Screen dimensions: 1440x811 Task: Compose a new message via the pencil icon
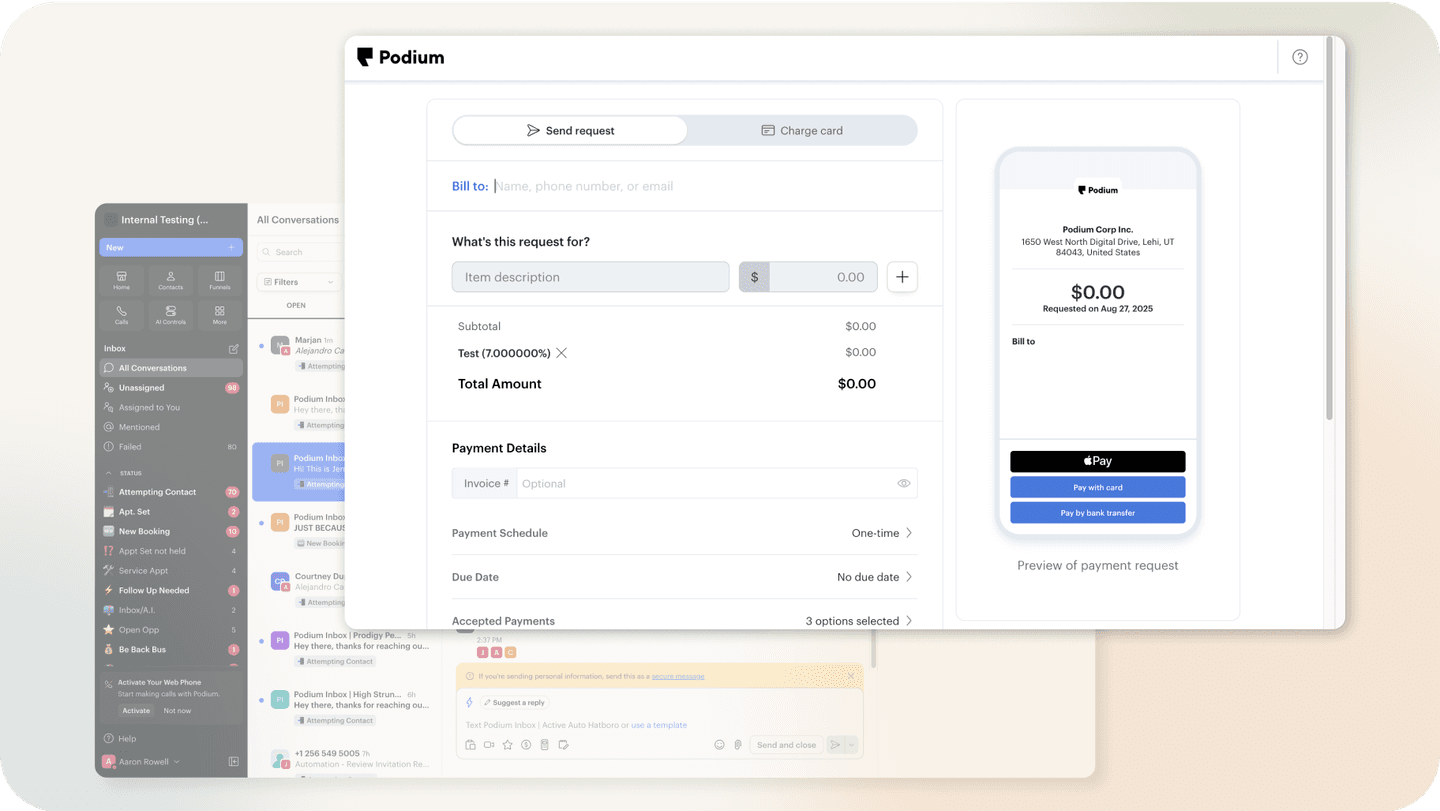233,348
